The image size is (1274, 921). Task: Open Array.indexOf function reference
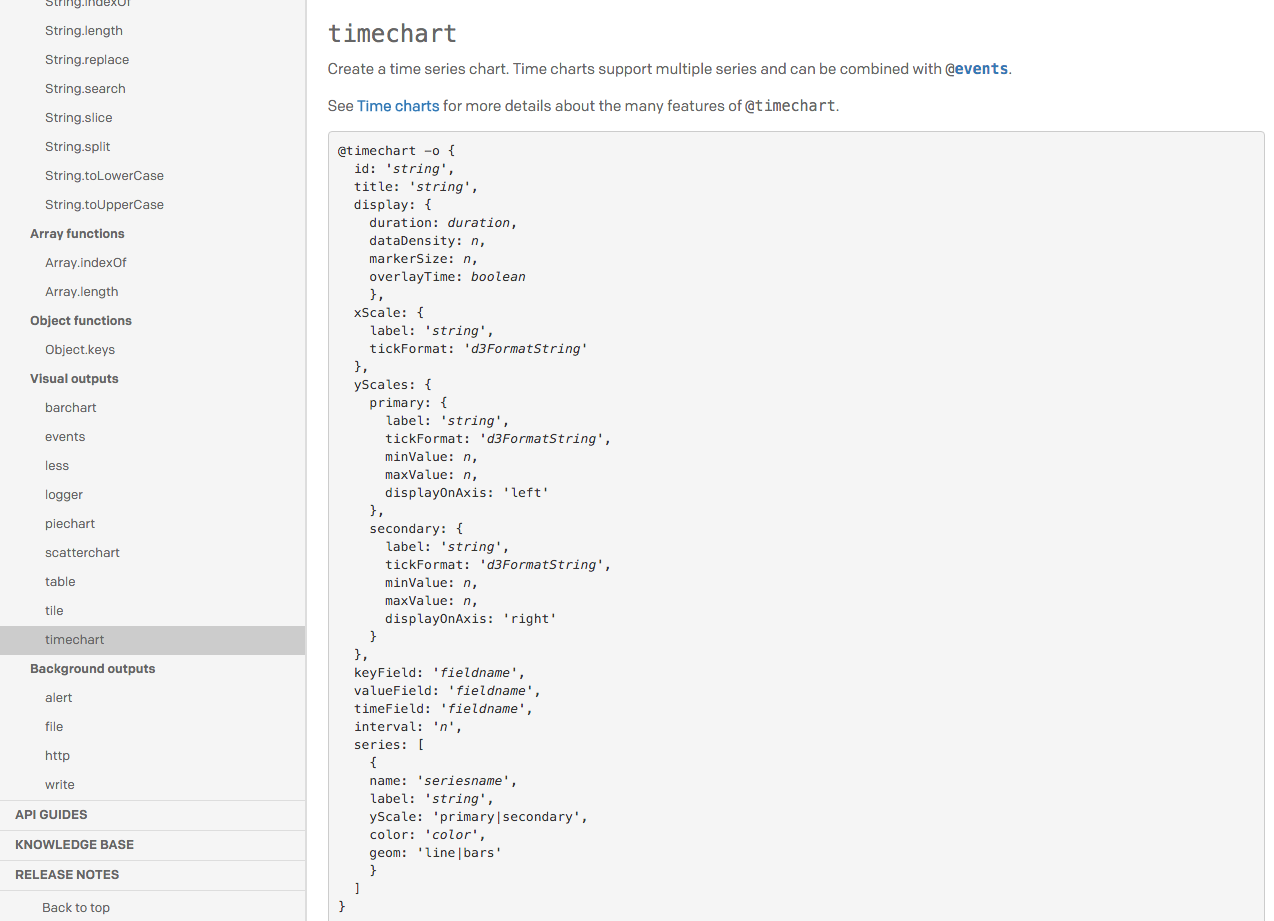86,263
